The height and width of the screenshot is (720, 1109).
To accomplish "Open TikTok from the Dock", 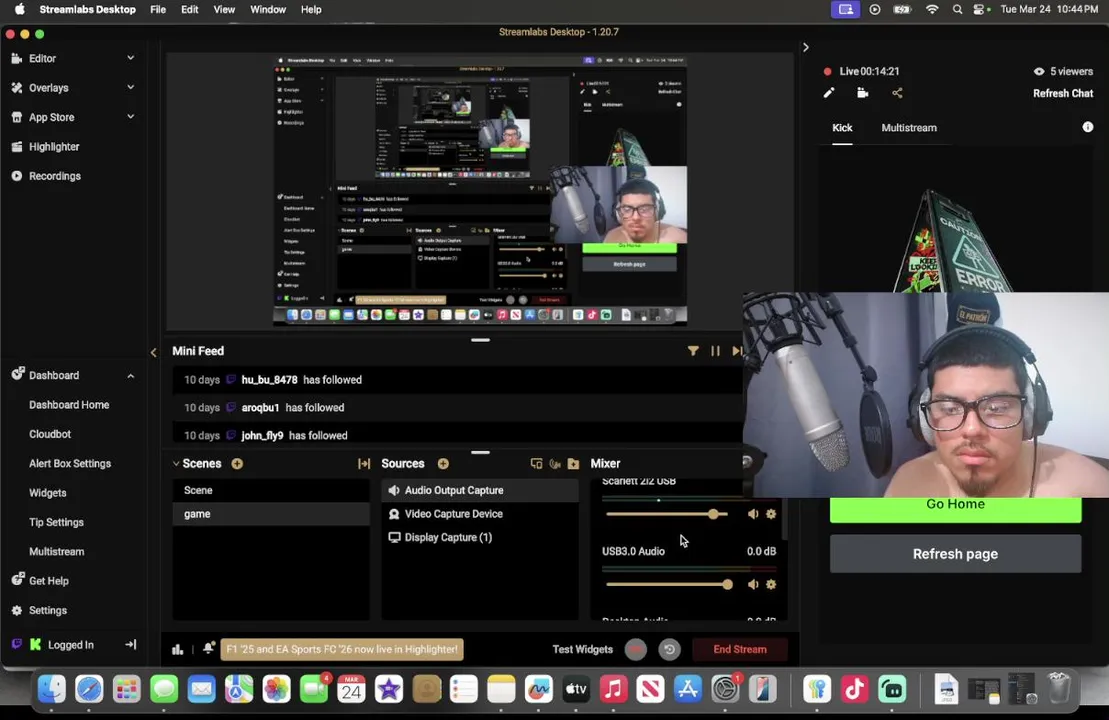I will pyautogui.click(x=854, y=689).
